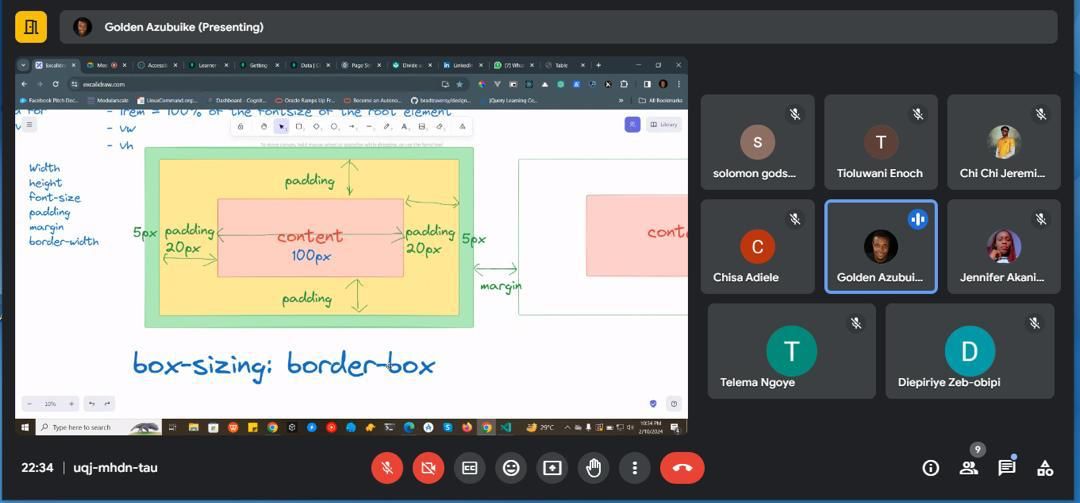Leave the call with the red hang-up button
The width and height of the screenshot is (1080, 503).
[682, 468]
